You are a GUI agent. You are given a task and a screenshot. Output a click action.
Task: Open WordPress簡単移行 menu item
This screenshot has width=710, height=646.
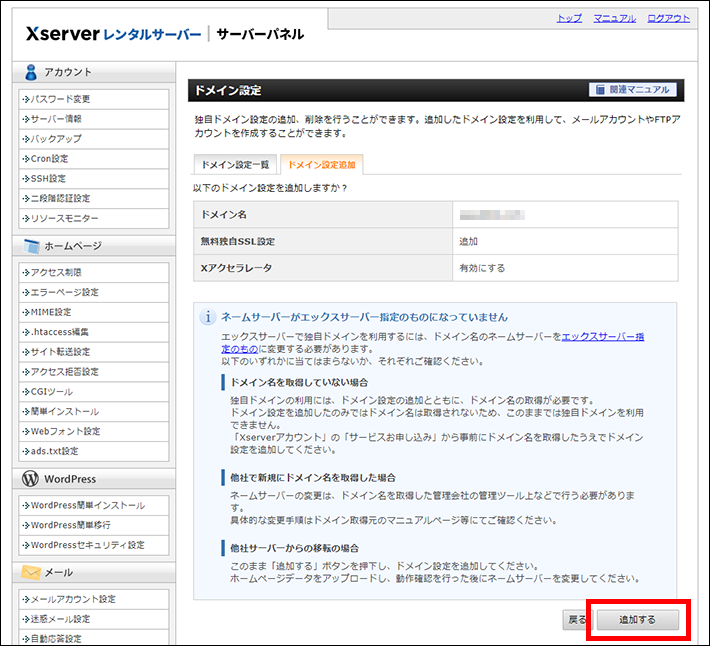94,526
